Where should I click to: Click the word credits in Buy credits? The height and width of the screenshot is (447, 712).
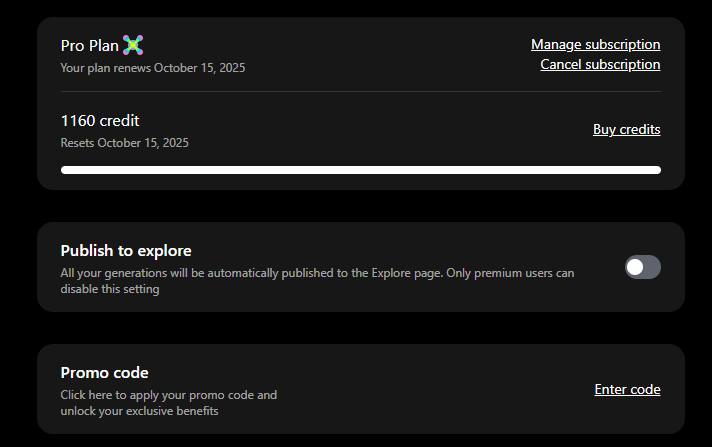pyautogui.click(x=640, y=129)
